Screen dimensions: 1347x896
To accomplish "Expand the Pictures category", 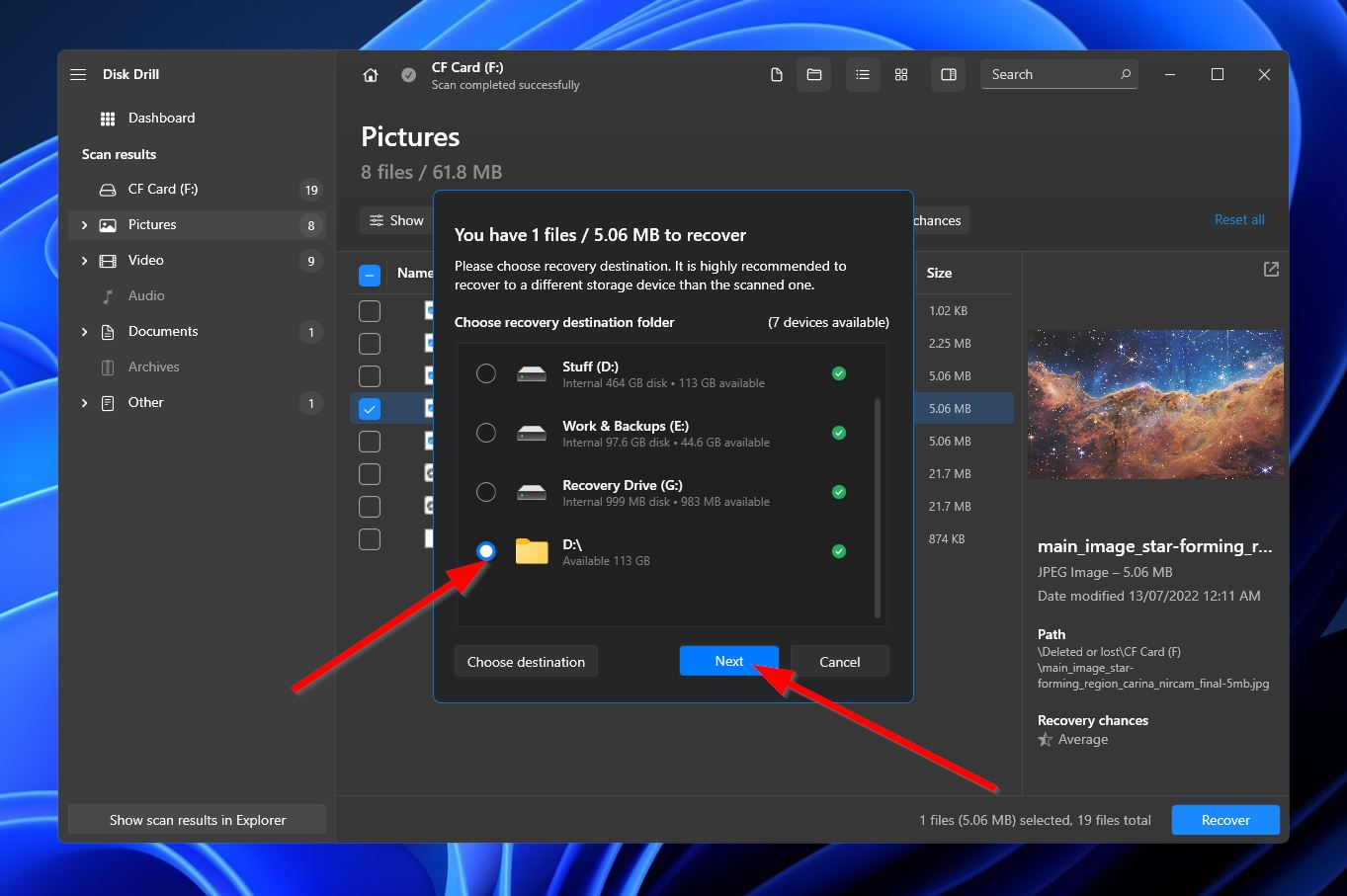I will [x=84, y=225].
